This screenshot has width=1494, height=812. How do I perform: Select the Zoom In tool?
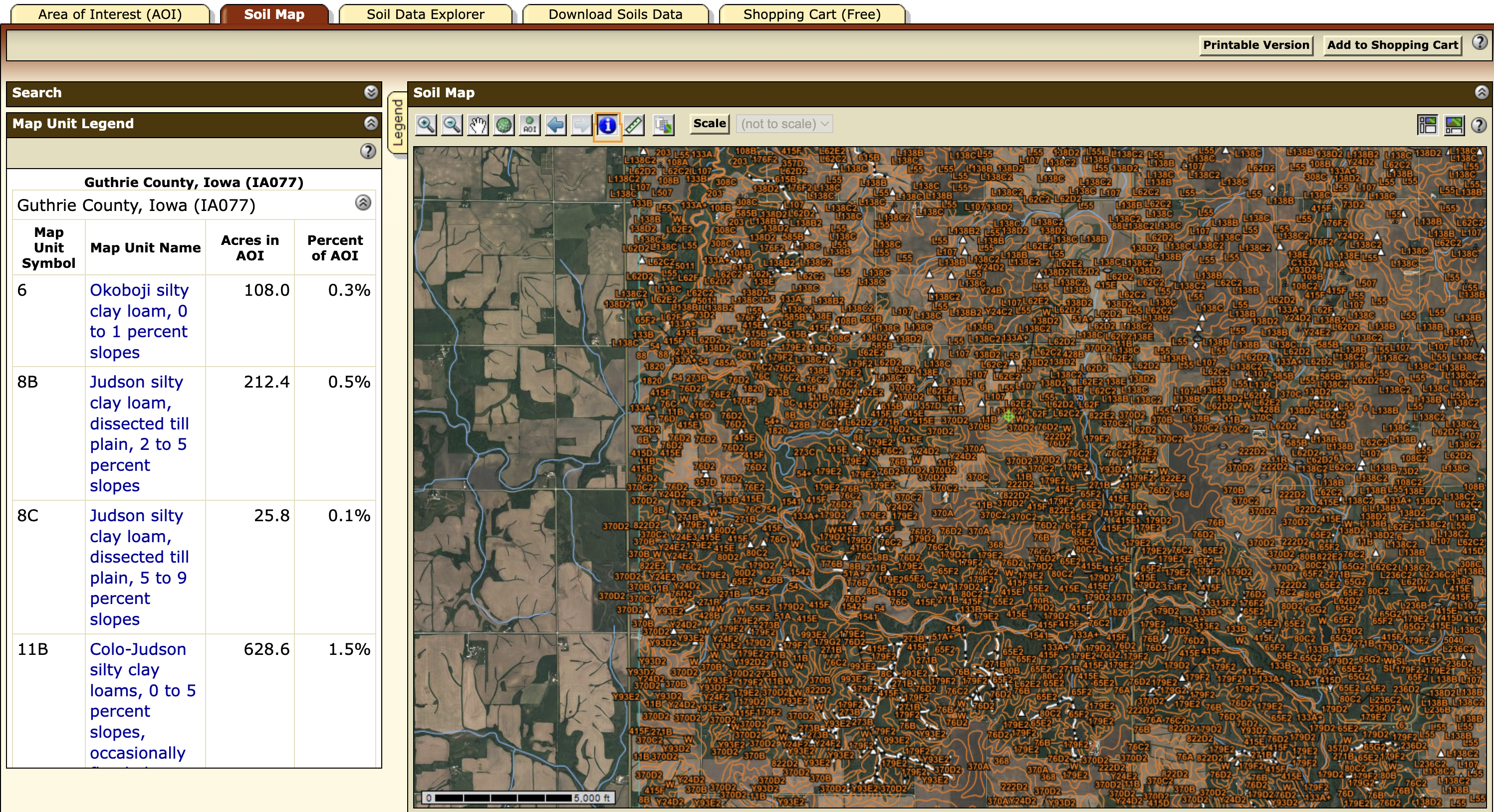426,125
